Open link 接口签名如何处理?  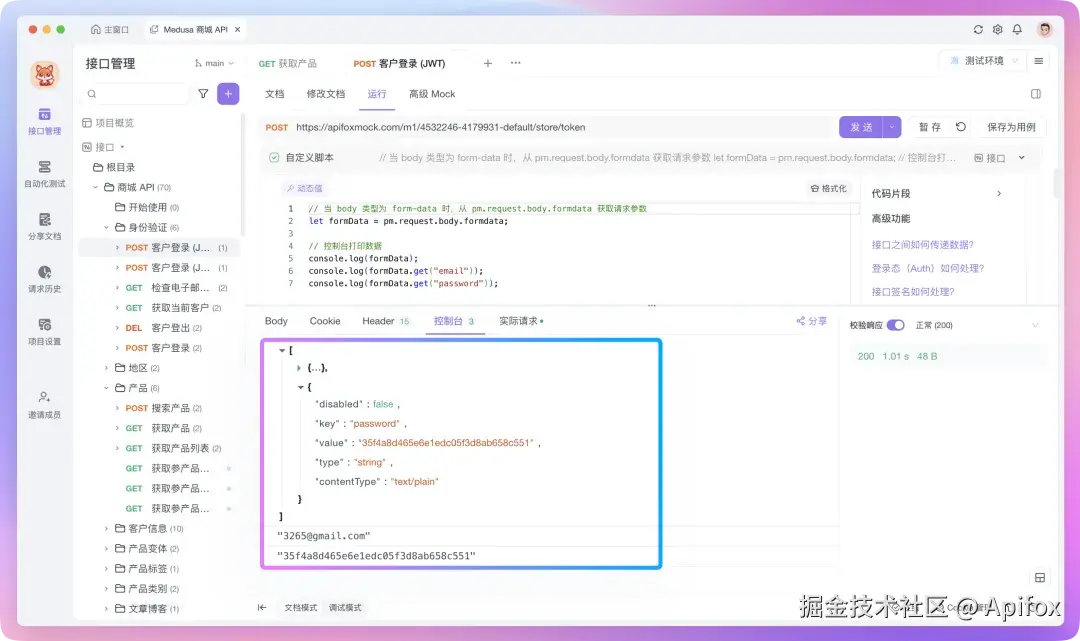(x=913, y=291)
